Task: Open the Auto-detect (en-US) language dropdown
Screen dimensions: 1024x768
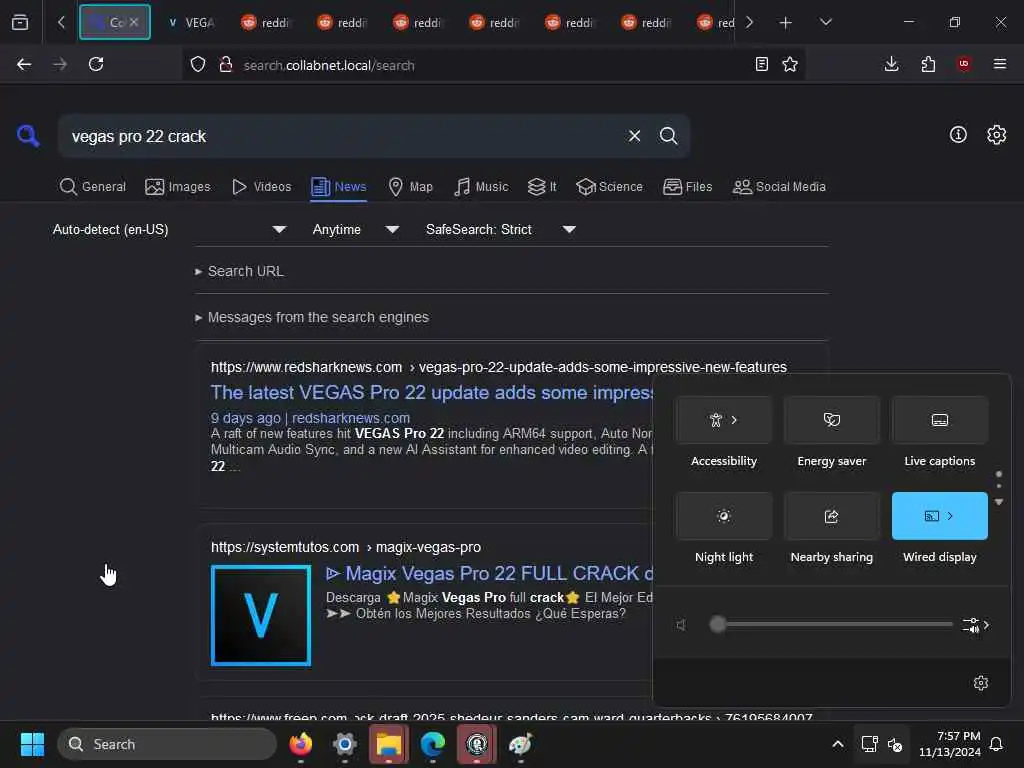Action: [x=169, y=229]
